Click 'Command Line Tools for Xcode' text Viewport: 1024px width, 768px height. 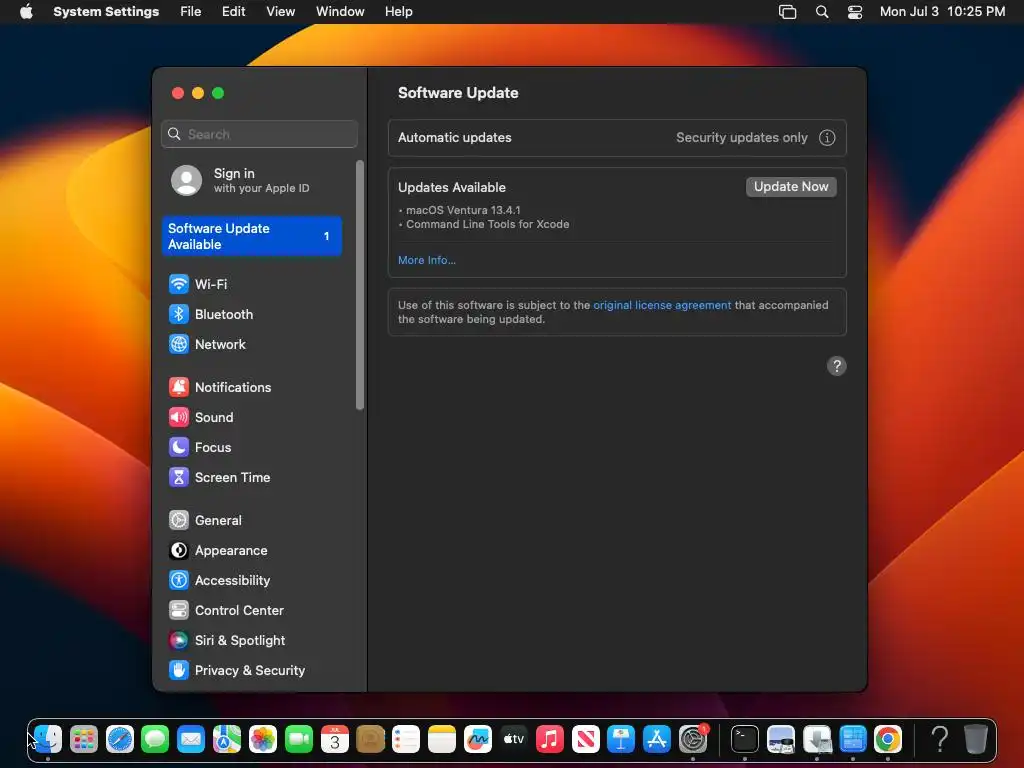coord(487,224)
